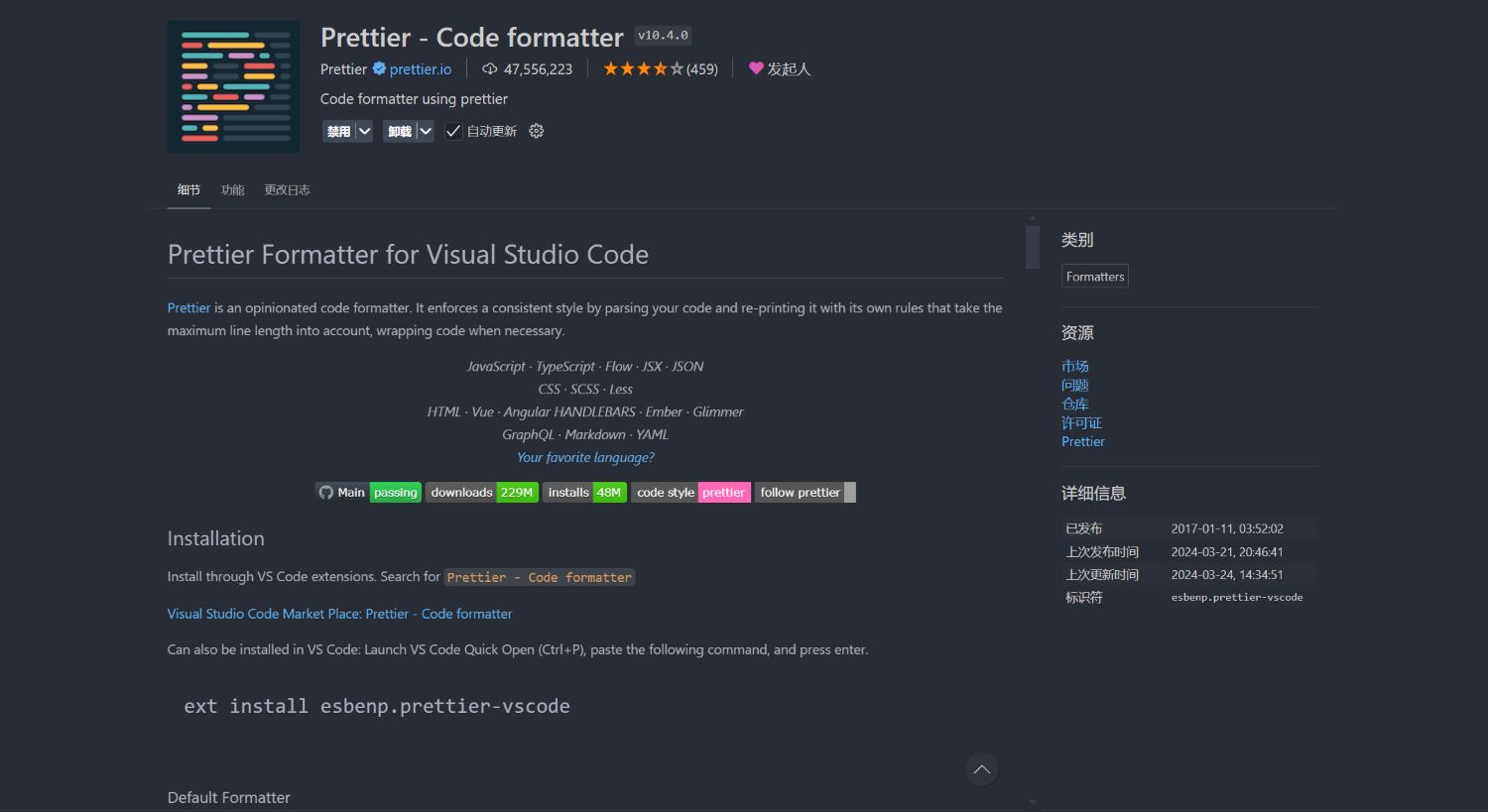
Task: Click the follow prettier badge
Action: coord(806,492)
